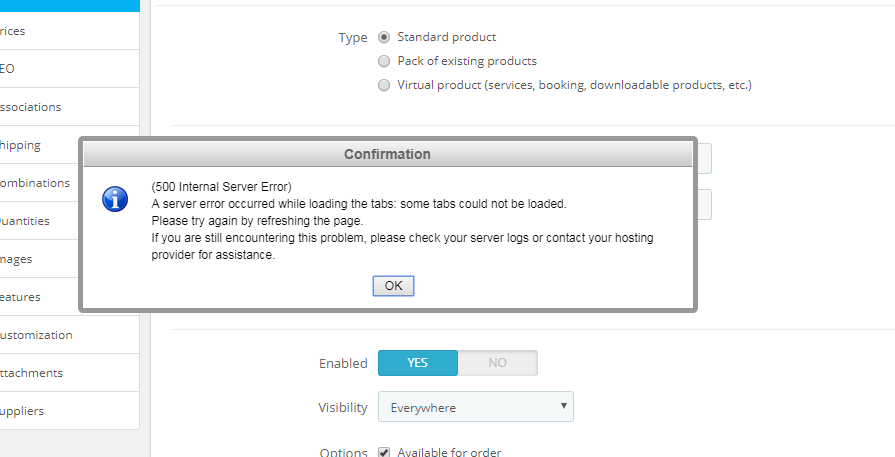Set Enabled toggle to YES
The height and width of the screenshot is (457, 895).
click(418, 363)
